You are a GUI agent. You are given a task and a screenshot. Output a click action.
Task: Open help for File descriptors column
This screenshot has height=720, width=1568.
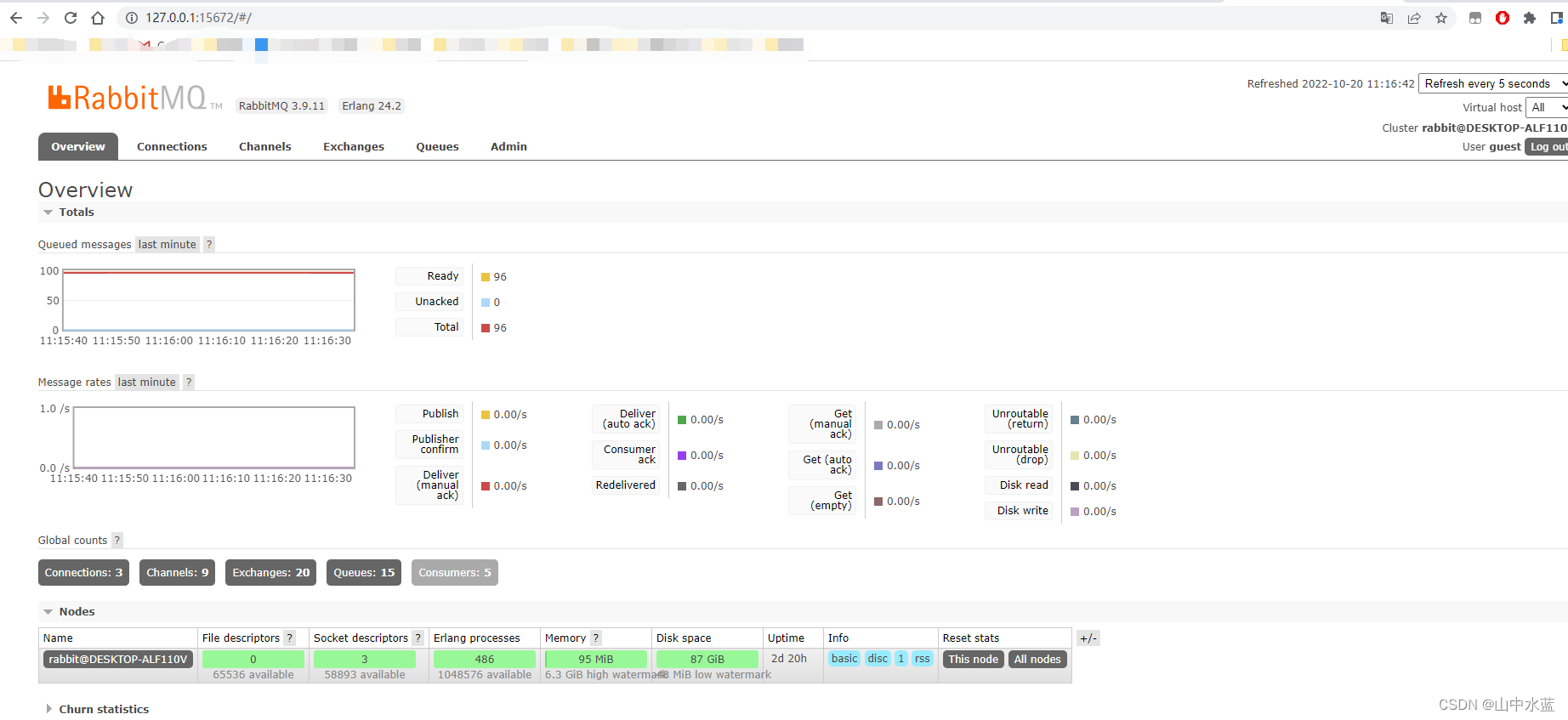point(289,638)
